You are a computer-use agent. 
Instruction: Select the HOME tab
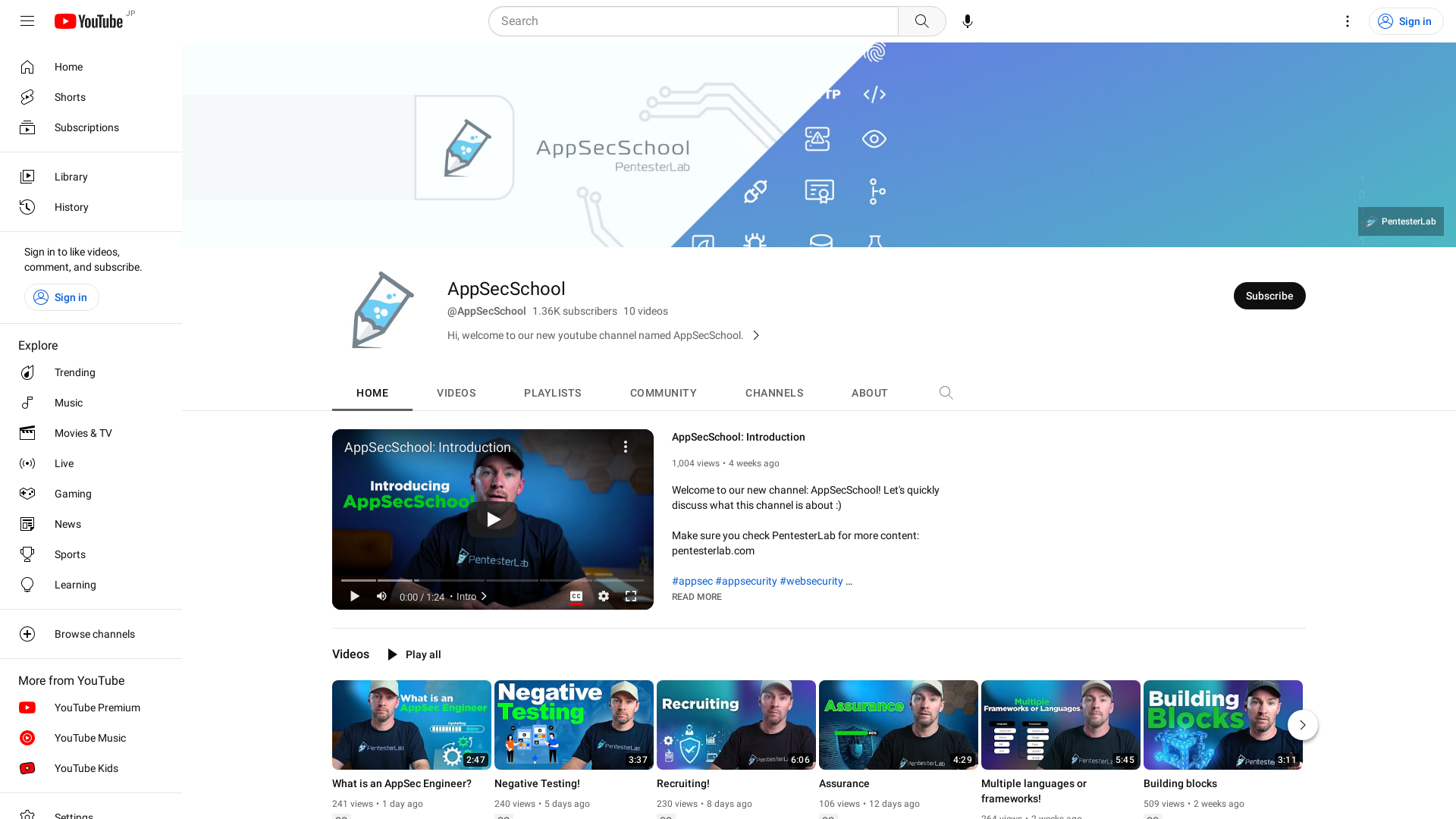click(372, 393)
